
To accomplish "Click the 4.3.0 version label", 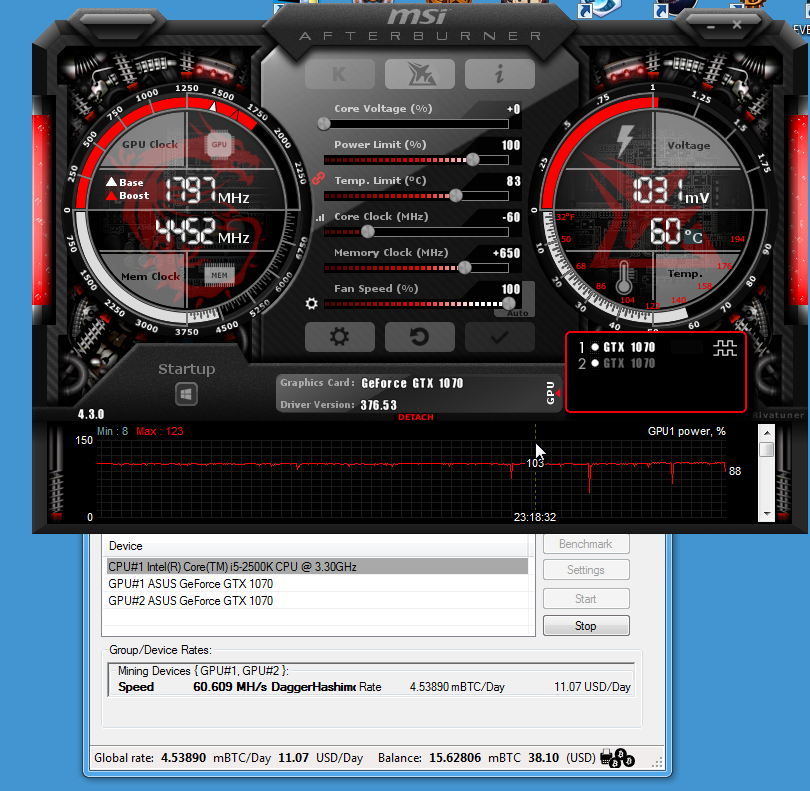I will pos(91,414).
